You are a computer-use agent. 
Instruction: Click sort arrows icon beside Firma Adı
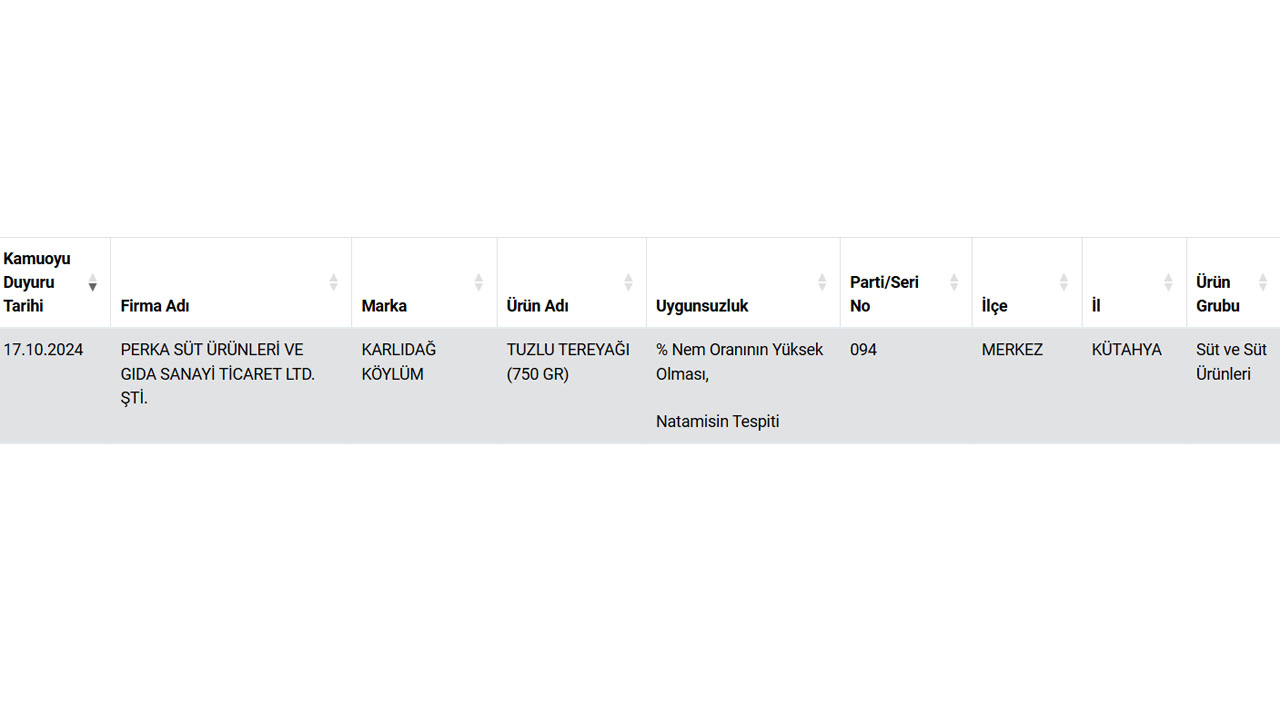pos(334,283)
